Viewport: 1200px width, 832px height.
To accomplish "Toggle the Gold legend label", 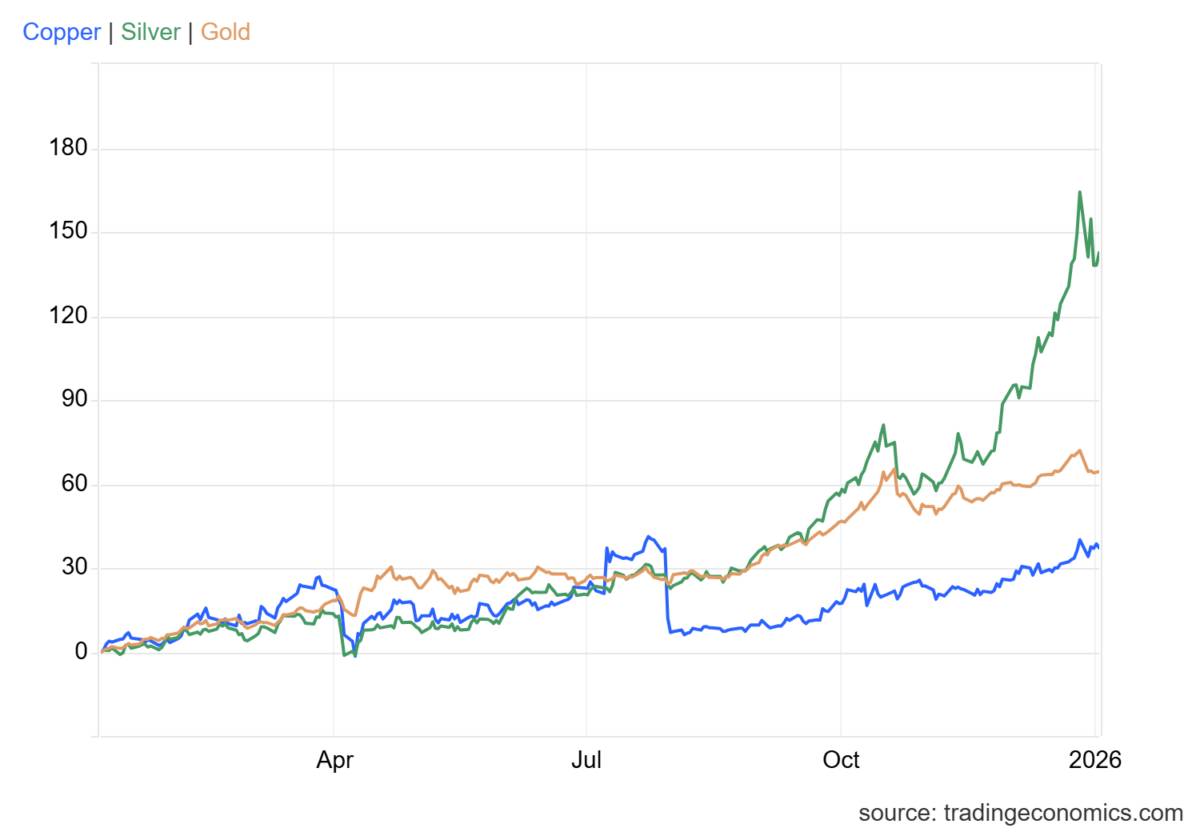I will 225,32.
